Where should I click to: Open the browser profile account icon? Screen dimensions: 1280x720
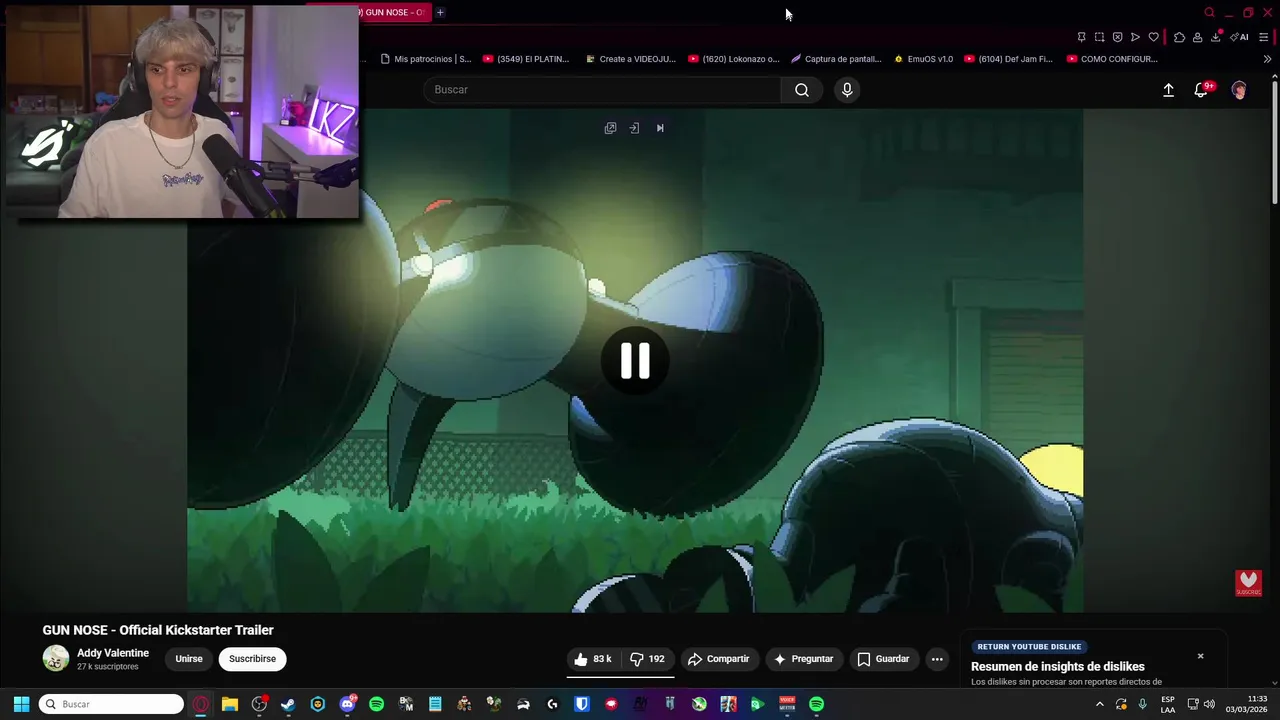click(x=1197, y=37)
